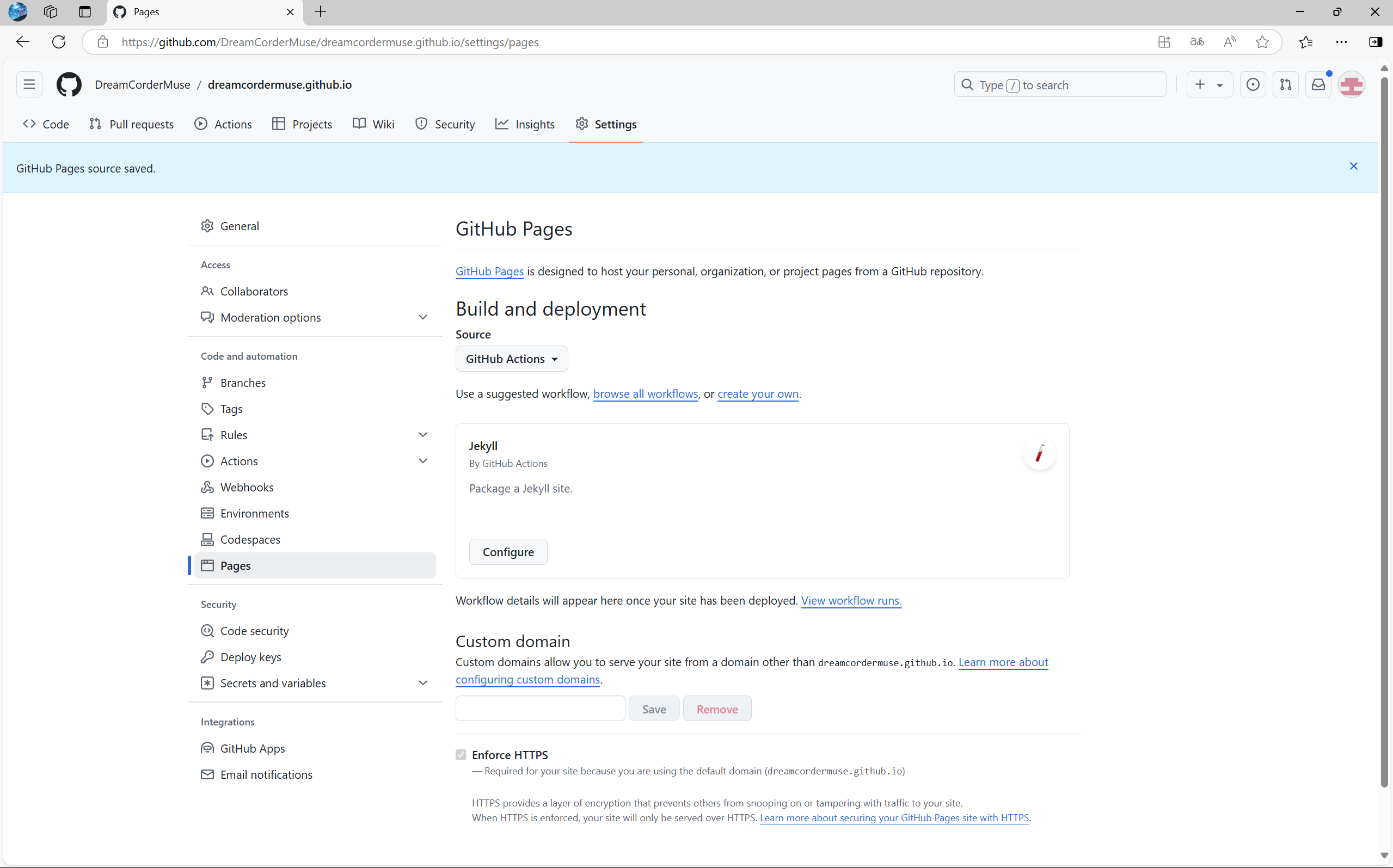Click the Remove custom domain button
The height and width of the screenshot is (868, 1393).
click(x=717, y=709)
